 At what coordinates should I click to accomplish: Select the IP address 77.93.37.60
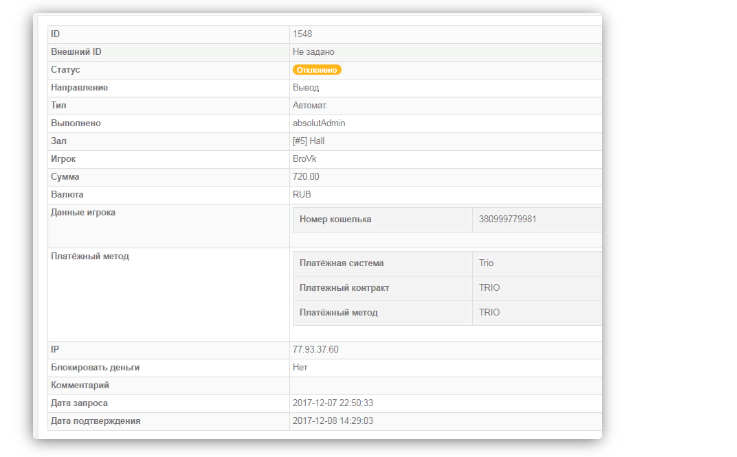pyautogui.click(x=315, y=350)
